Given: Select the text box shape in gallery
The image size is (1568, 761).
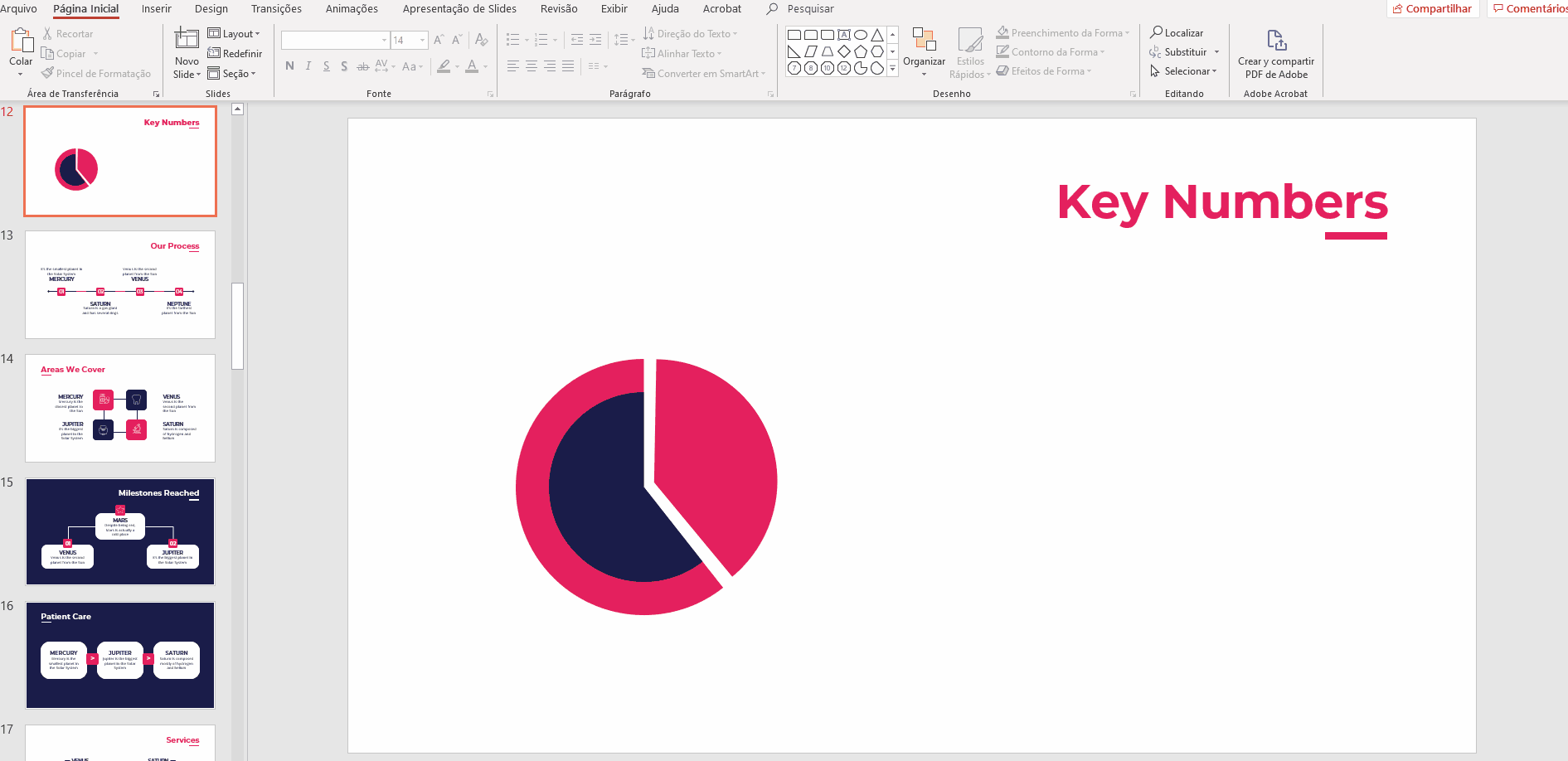Looking at the screenshot, I should click(844, 35).
